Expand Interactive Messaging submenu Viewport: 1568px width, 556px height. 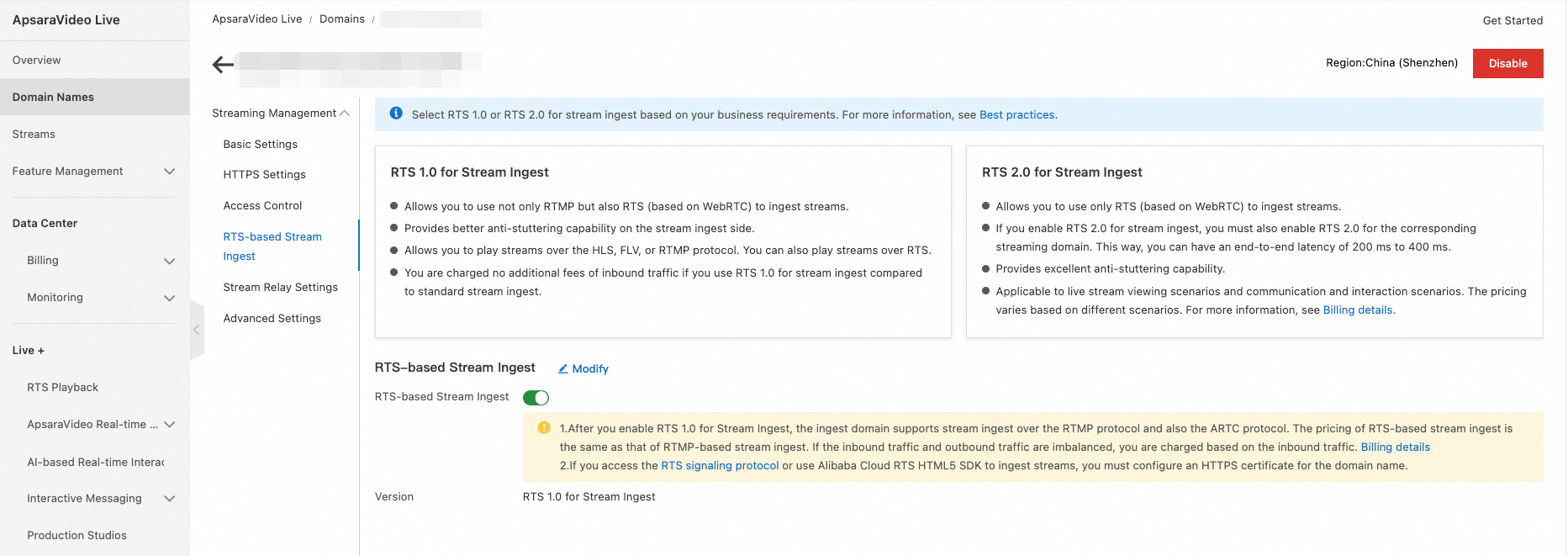click(x=169, y=499)
